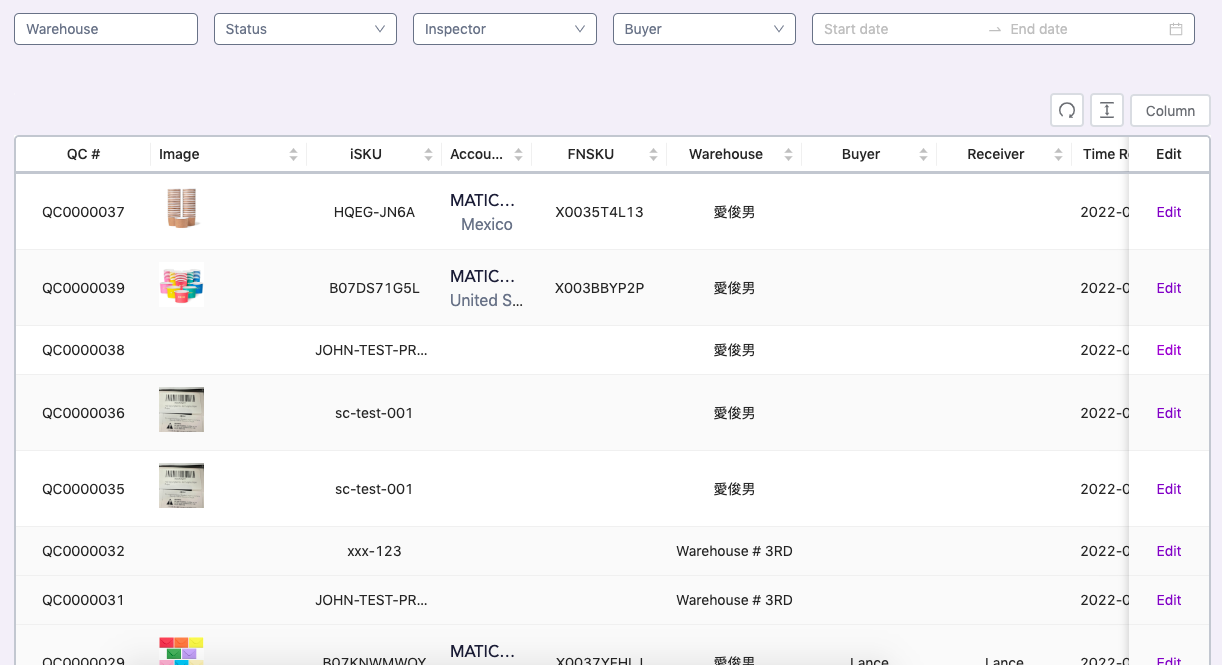
Task: Click warehouse 愛俊男 in row QC0000037
Action: 734,212
